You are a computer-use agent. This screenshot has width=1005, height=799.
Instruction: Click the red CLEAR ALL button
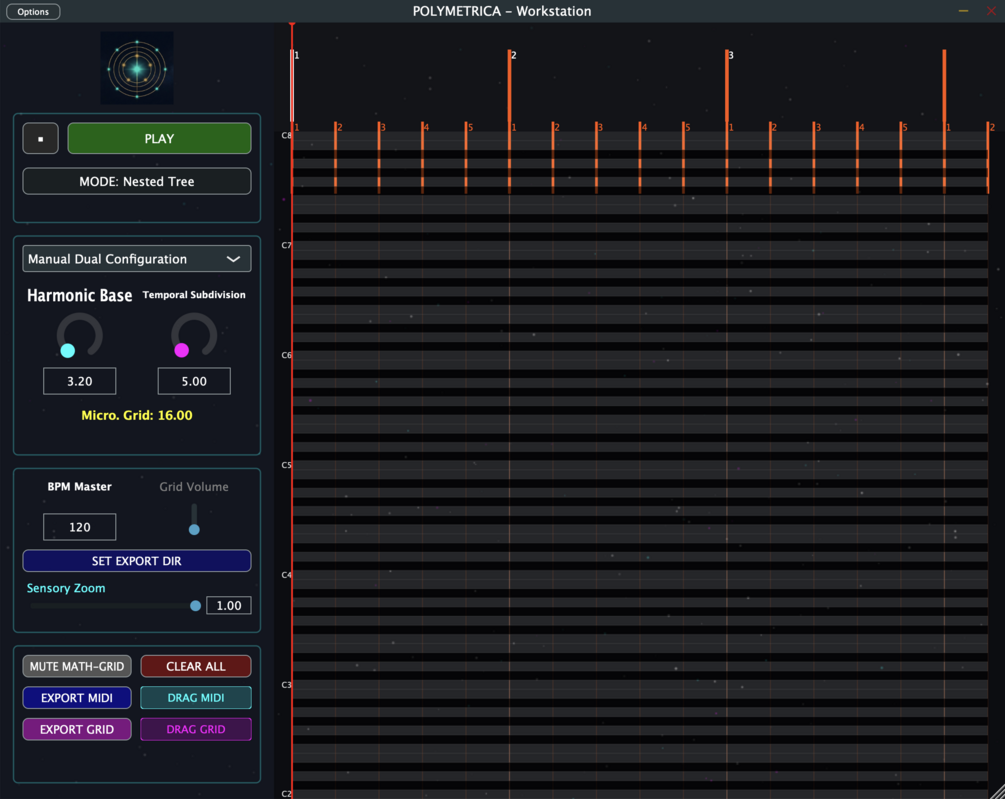195,666
